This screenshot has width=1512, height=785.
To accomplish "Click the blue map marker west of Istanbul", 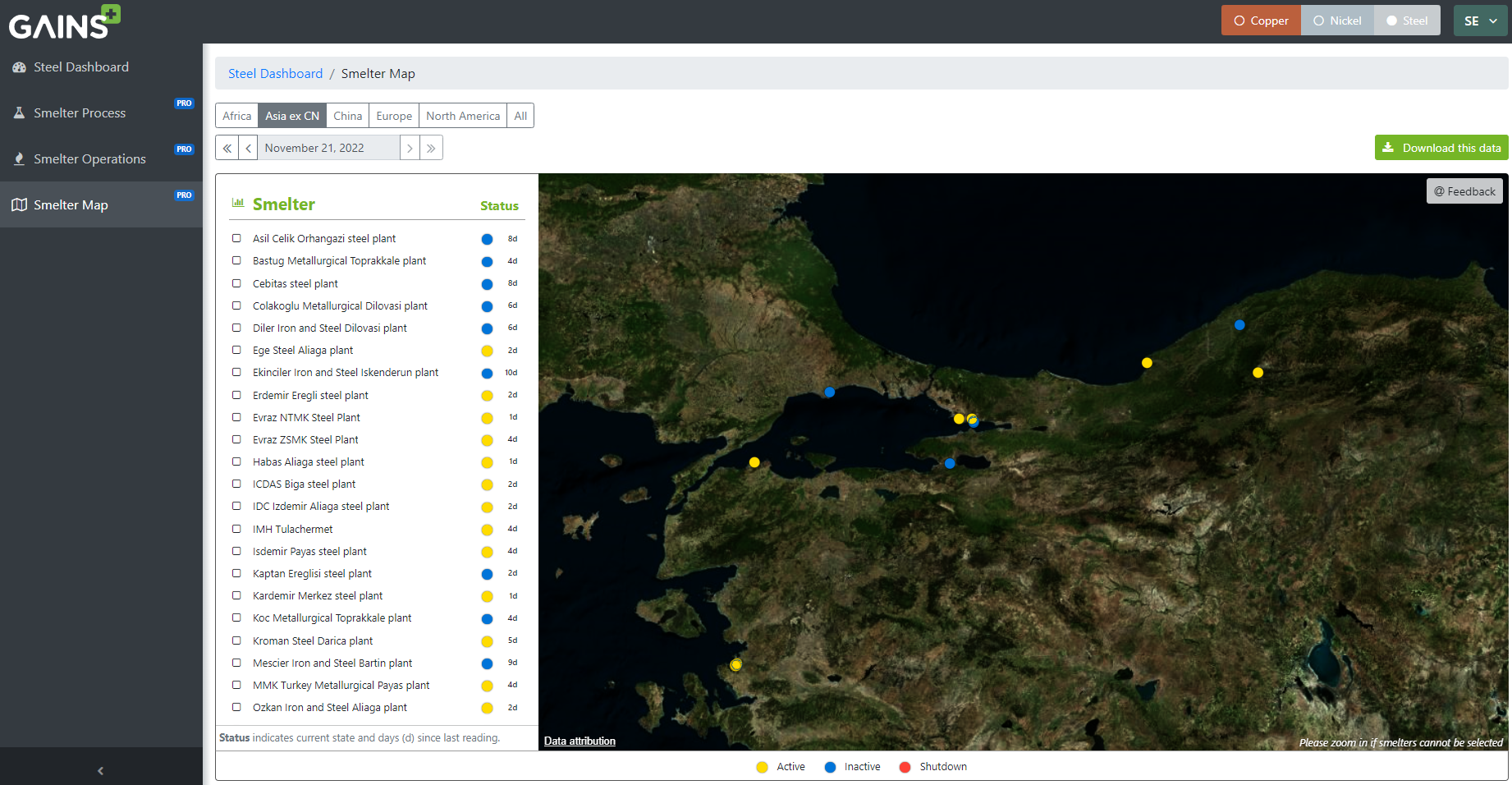I will [x=829, y=392].
